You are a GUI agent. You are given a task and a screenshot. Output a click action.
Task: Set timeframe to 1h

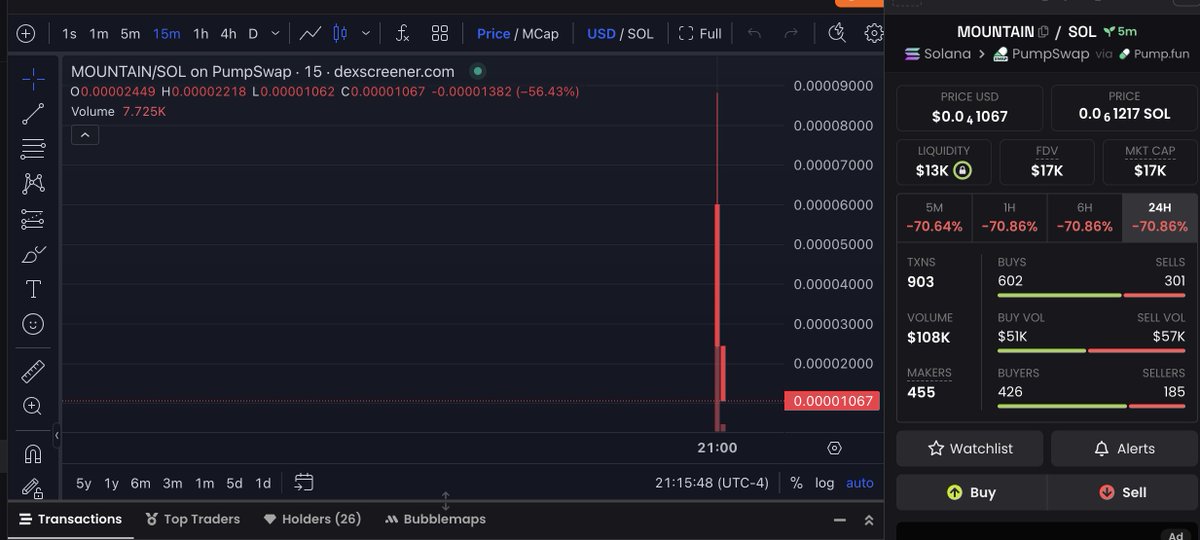pyautogui.click(x=201, y=33)
